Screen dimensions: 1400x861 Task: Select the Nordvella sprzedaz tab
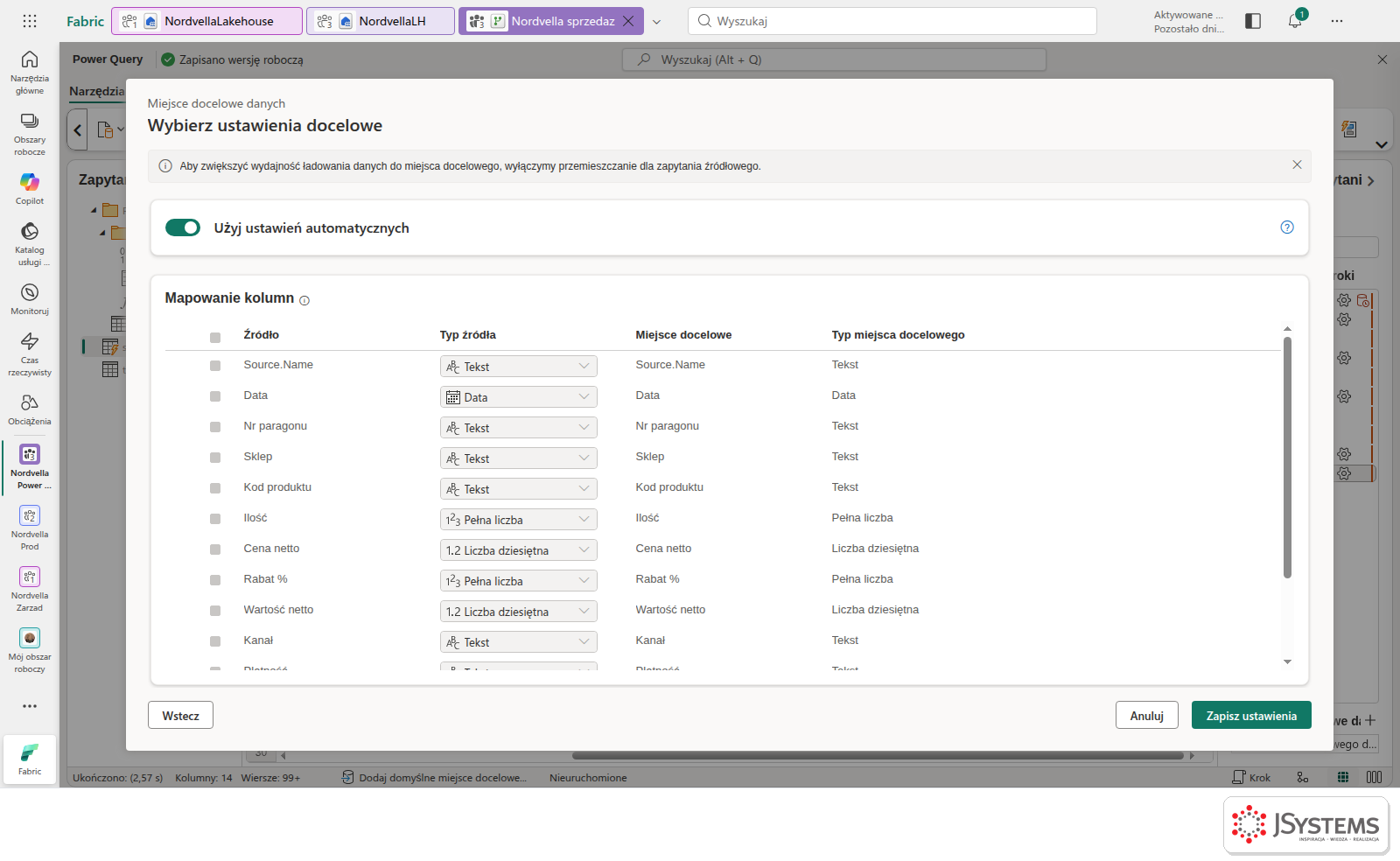tap(551, 21)
